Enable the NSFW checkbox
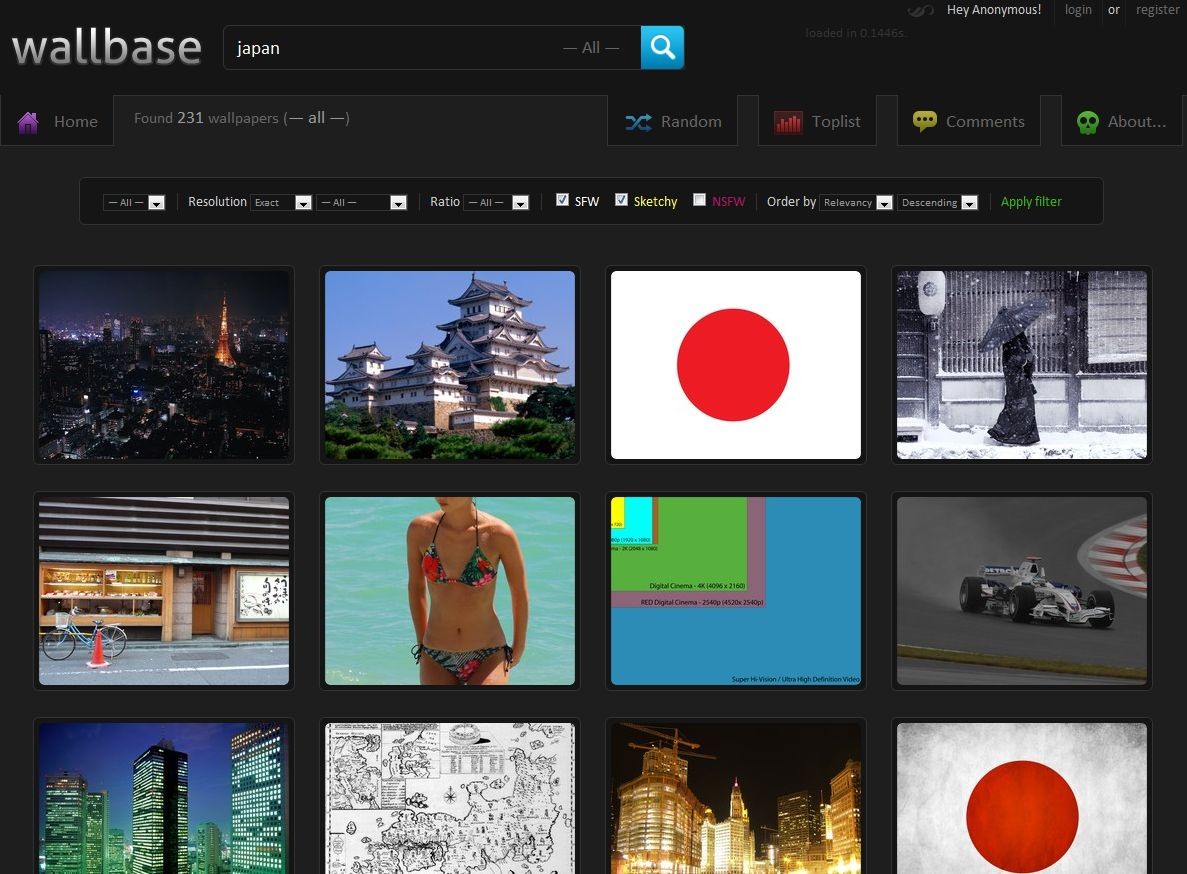 point(699,200)
